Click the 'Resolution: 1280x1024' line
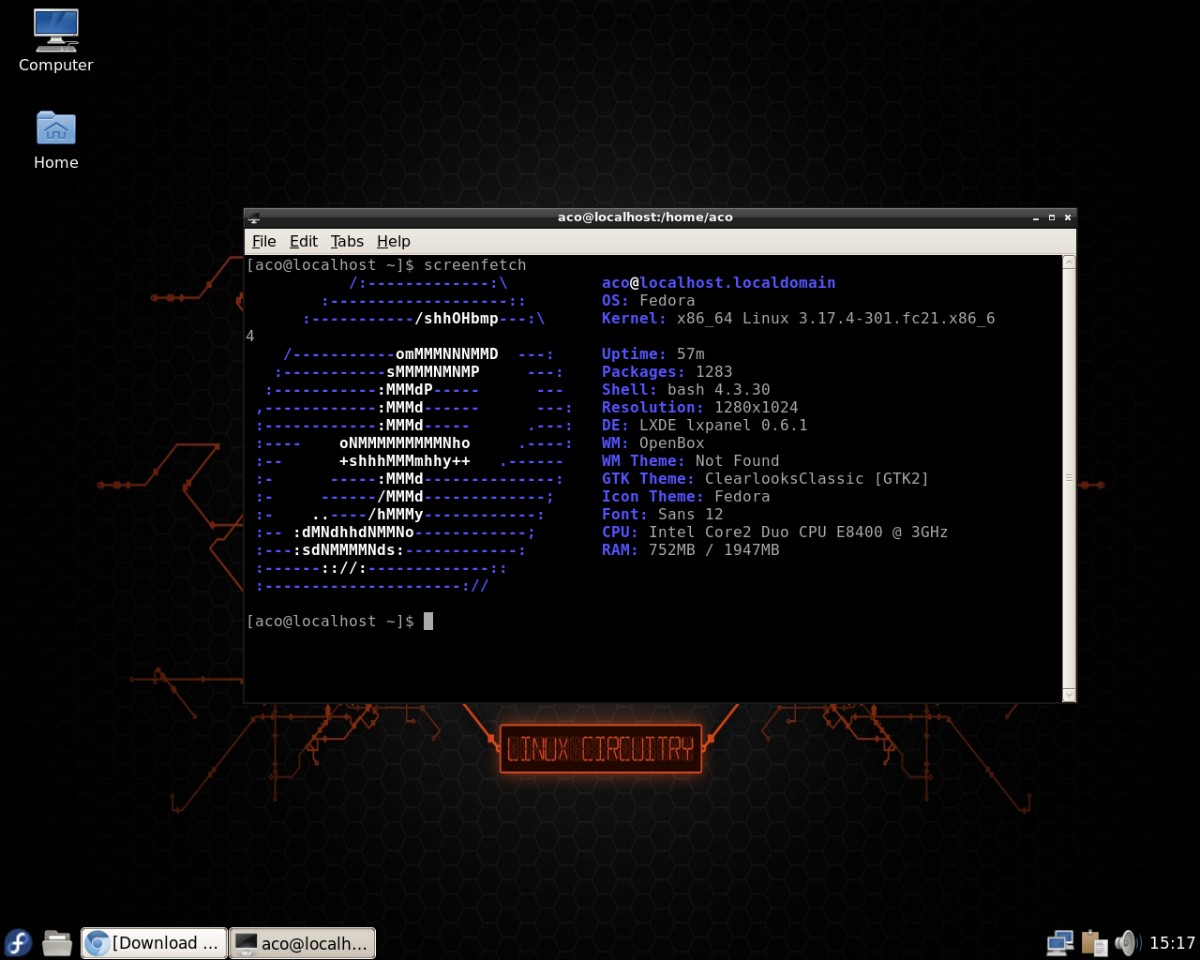The height and width of the screenshot is (960, 1200). click(x=700, y=408)
